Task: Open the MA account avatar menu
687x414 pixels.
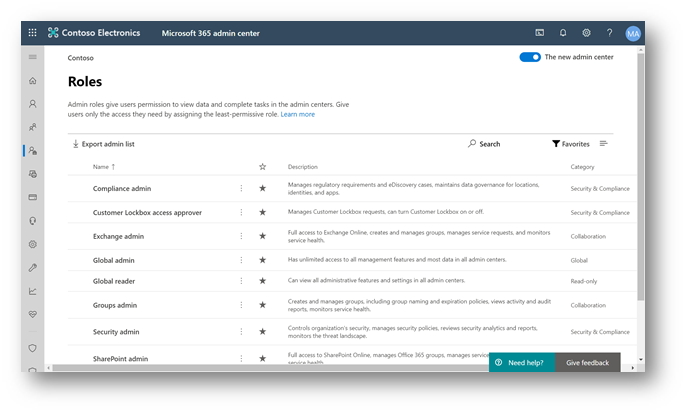Action: click(x=633, y=33)
